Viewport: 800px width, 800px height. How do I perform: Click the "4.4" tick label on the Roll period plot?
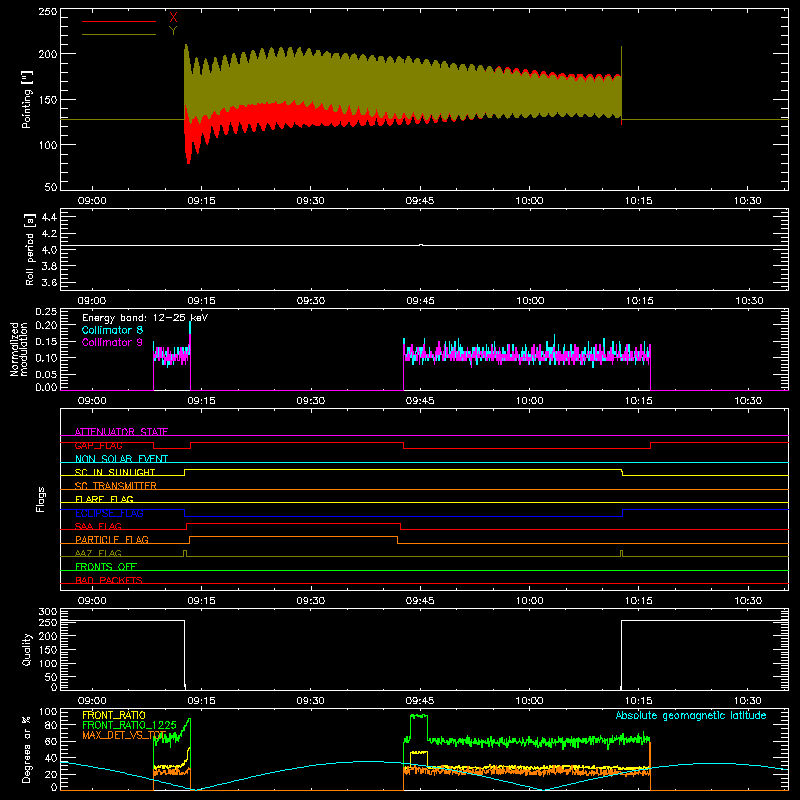(x=49, y=217)
